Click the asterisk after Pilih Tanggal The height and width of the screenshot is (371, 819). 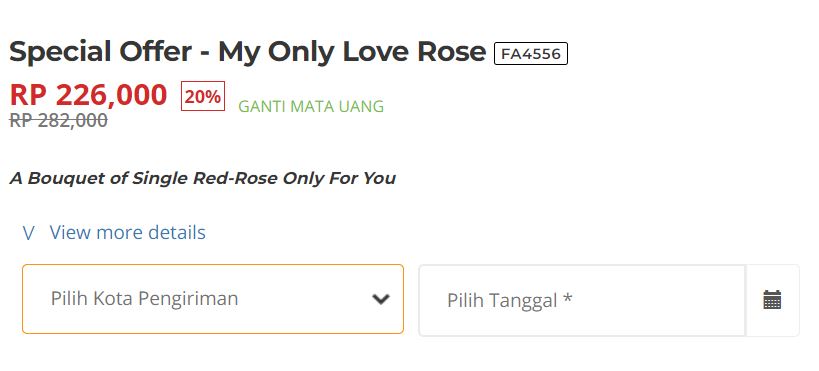tap(567, 299)
